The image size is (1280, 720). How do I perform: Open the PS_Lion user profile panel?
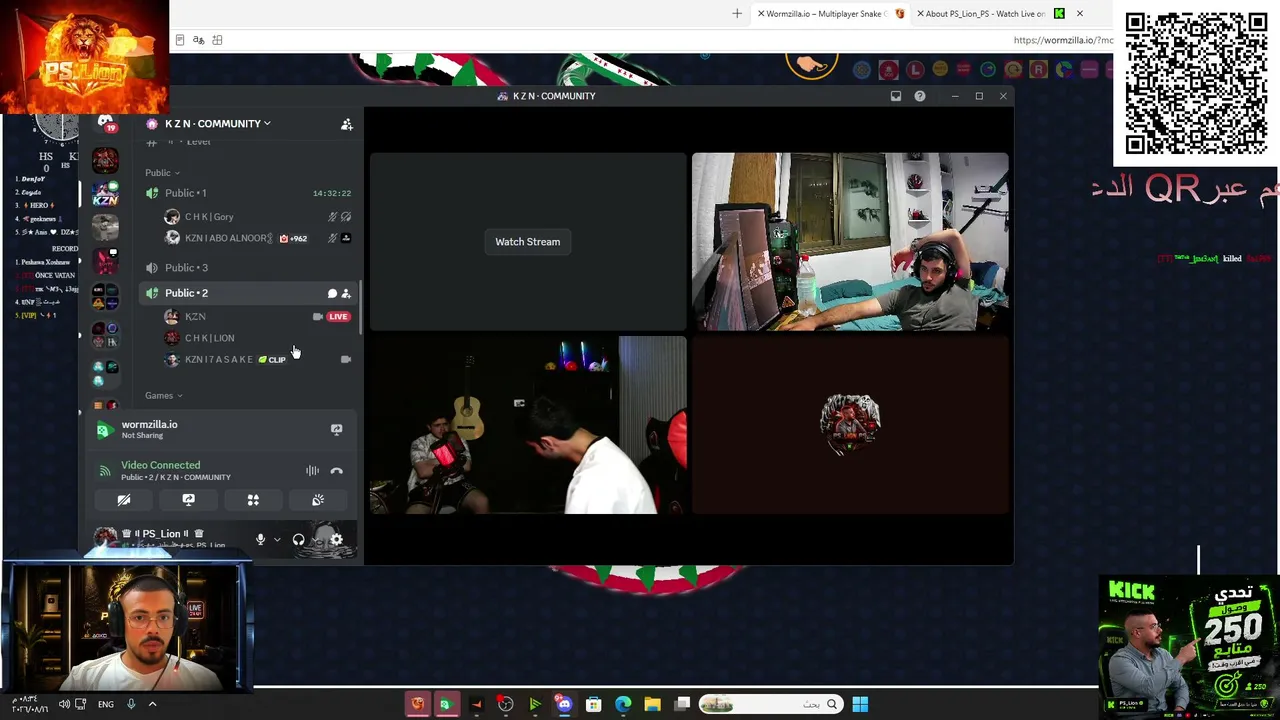click(x=167, y=539)
